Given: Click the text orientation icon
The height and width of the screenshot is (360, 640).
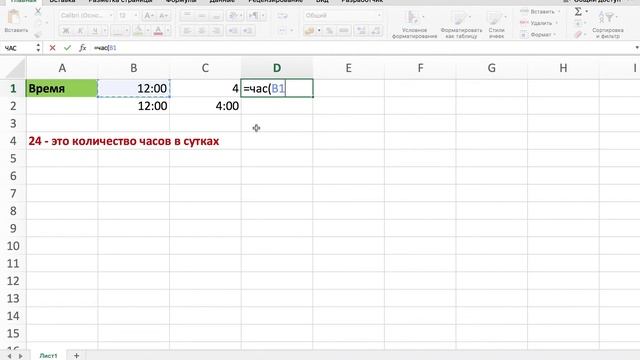Looking at the screenshot, I should (233, 16).
